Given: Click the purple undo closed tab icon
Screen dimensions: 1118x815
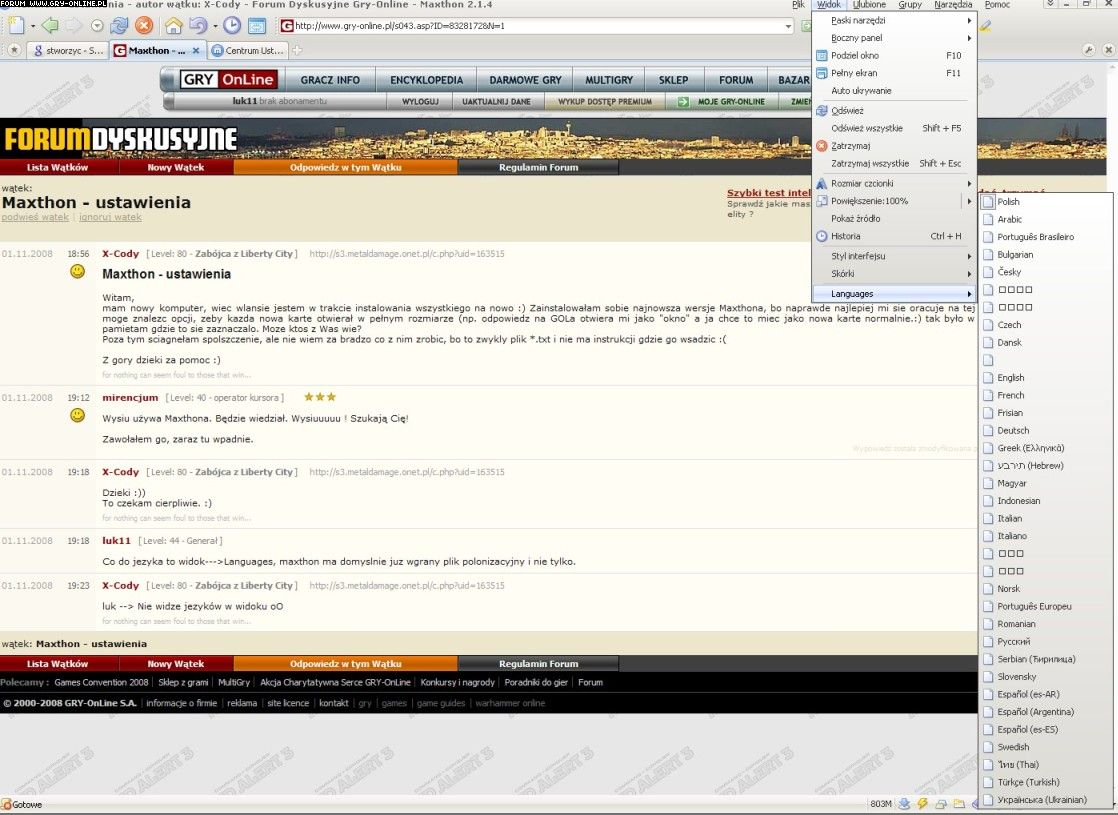Looking at the screenshot, I should coord(198,26).
